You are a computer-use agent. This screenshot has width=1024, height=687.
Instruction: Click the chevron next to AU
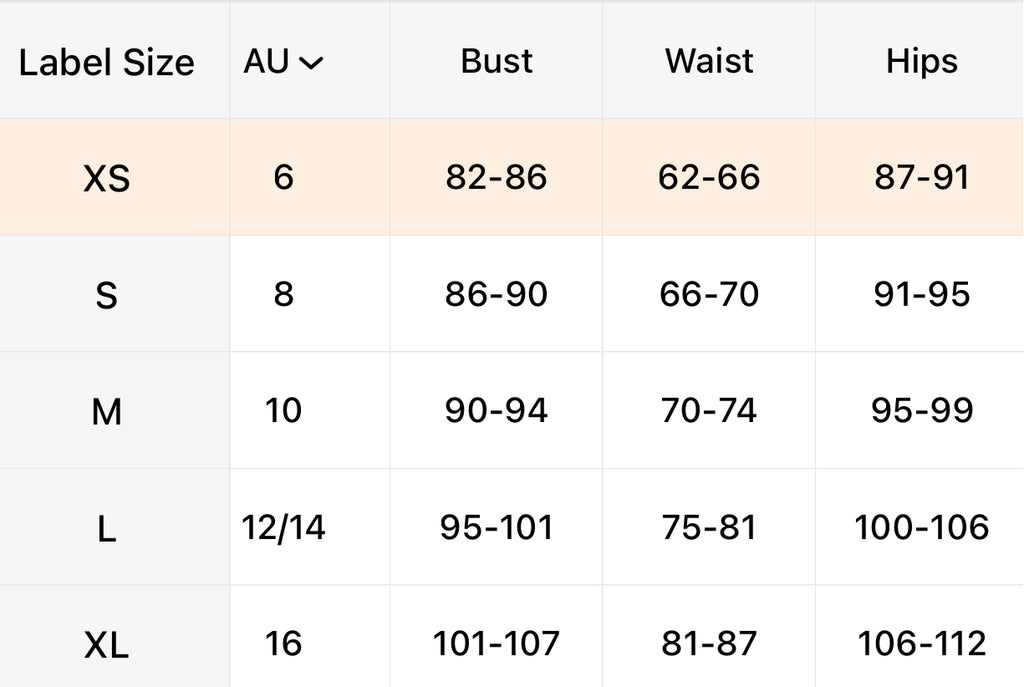coord(311,64)
